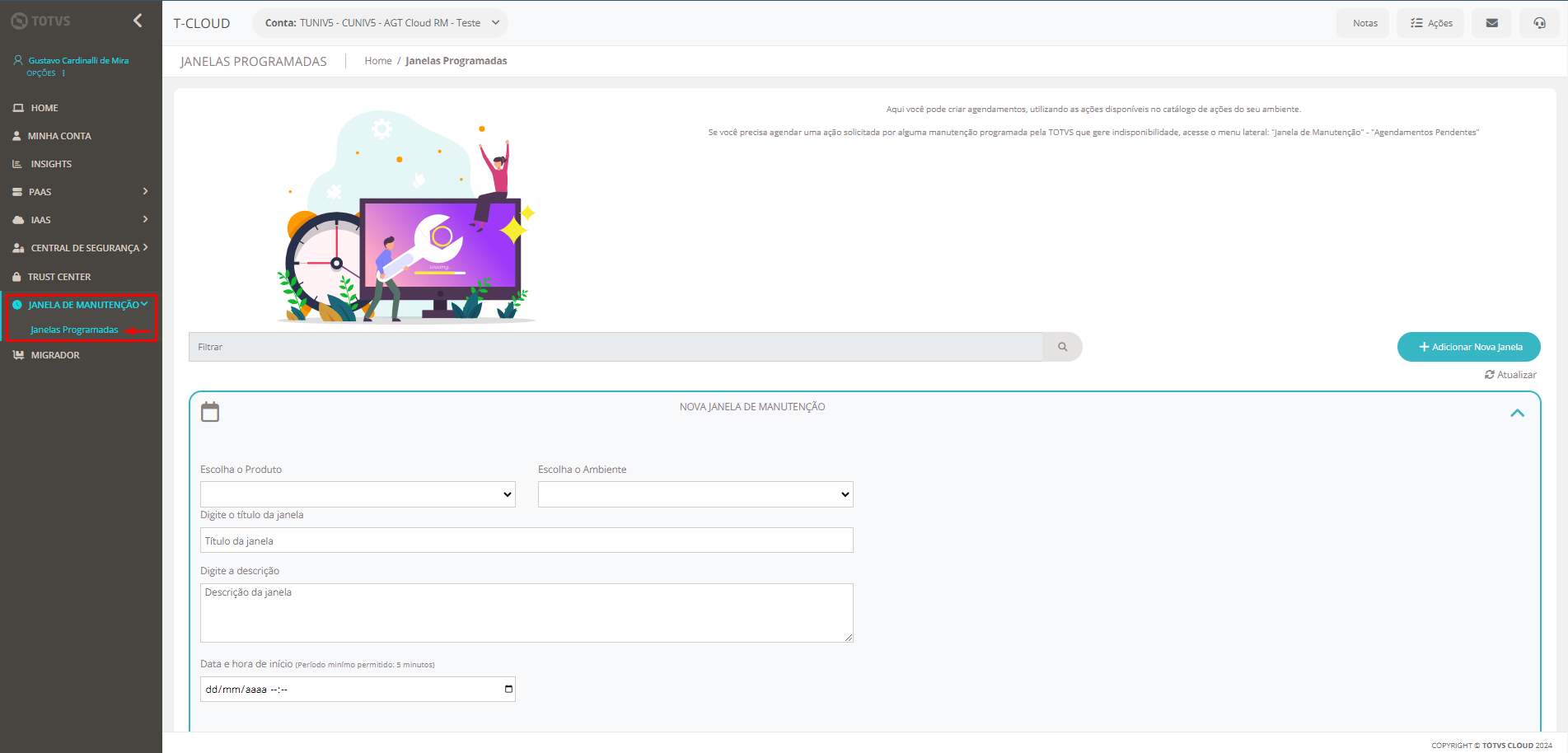Image resolution: width=1568 pixels, height=753 pixels.
Task: Click the INSIGHTS chart icon
Action: click(x=17, y=164)
